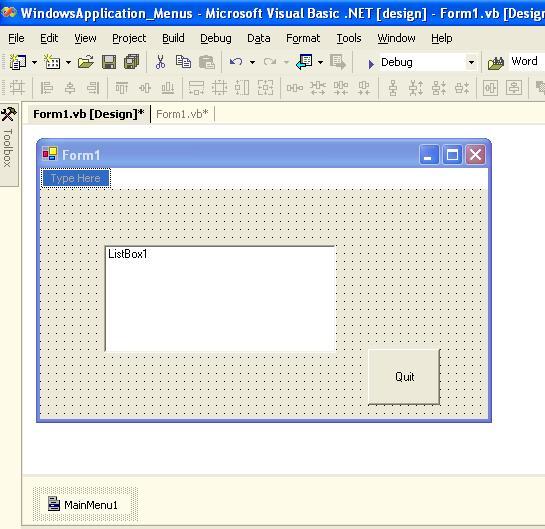The height and width of the screenshot is (529, 545).
Task: Click the Save All icon
Action: 132,62
